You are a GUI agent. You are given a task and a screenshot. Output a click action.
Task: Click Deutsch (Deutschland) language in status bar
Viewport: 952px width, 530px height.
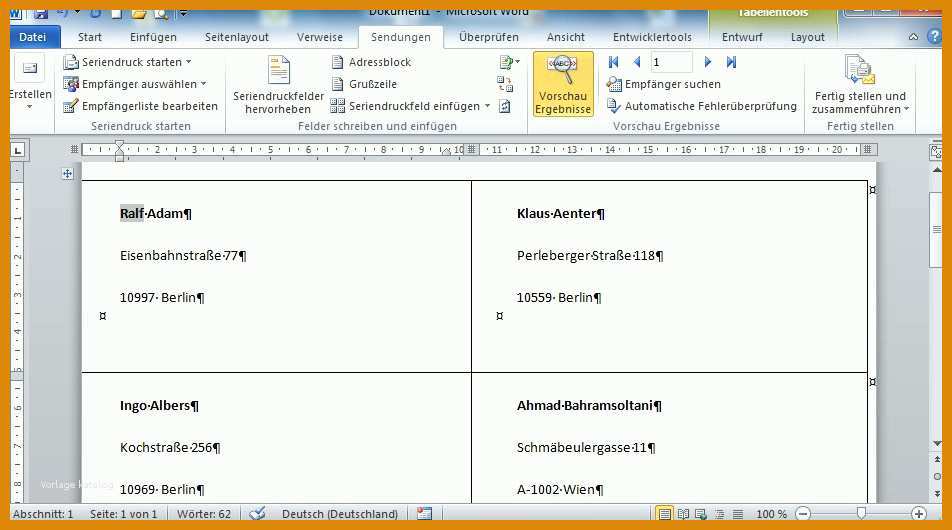tap(340, 514)
